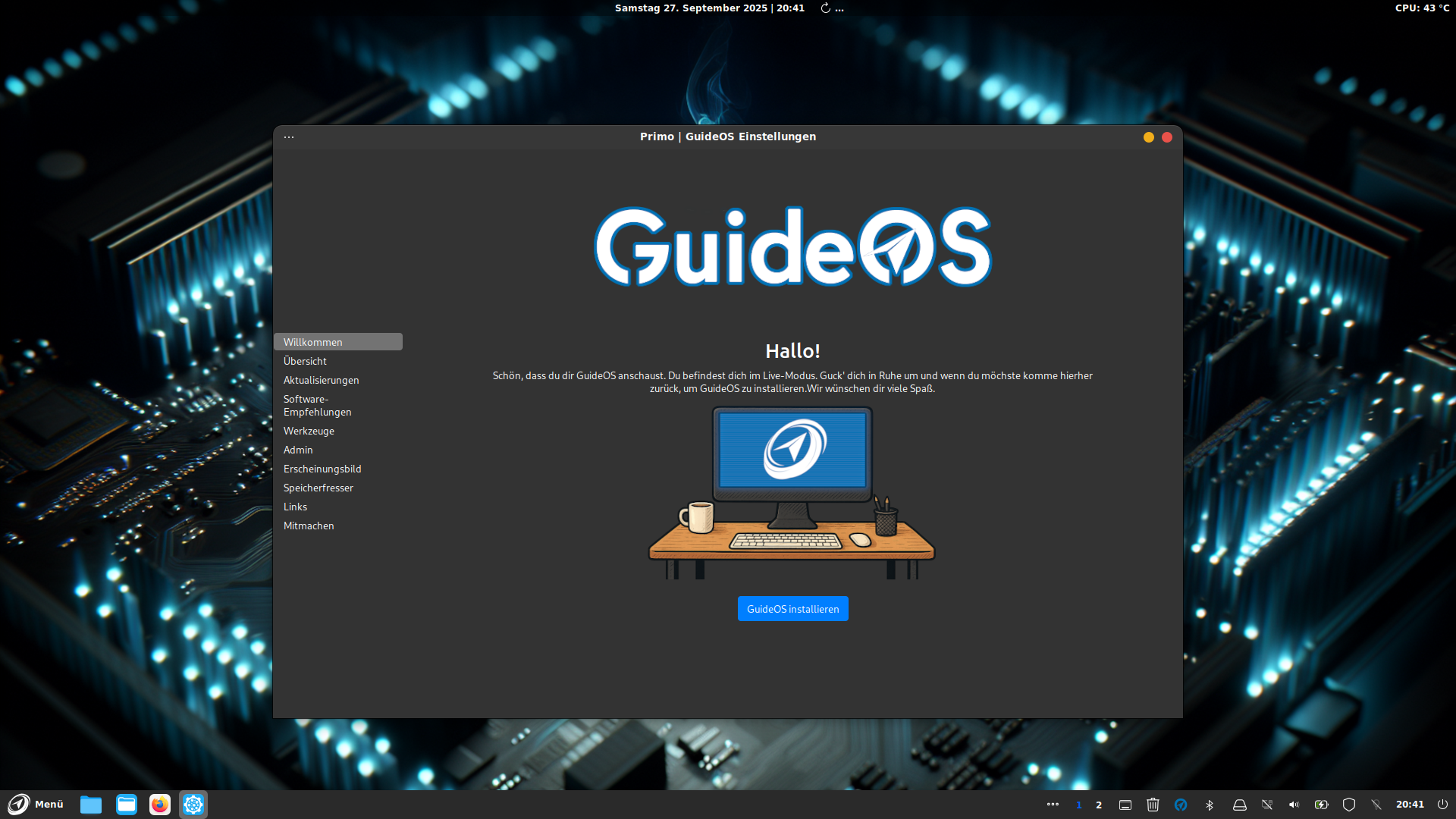Open the shield security tray icon
Screen dimensions: 1456x819
pyautogui.click(x=1349, y=805)
